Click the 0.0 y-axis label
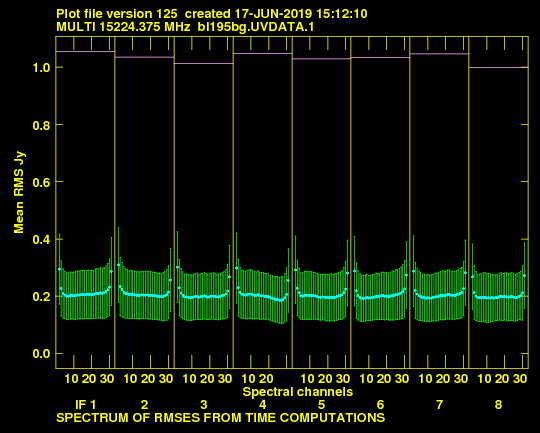 click(41, 354)
